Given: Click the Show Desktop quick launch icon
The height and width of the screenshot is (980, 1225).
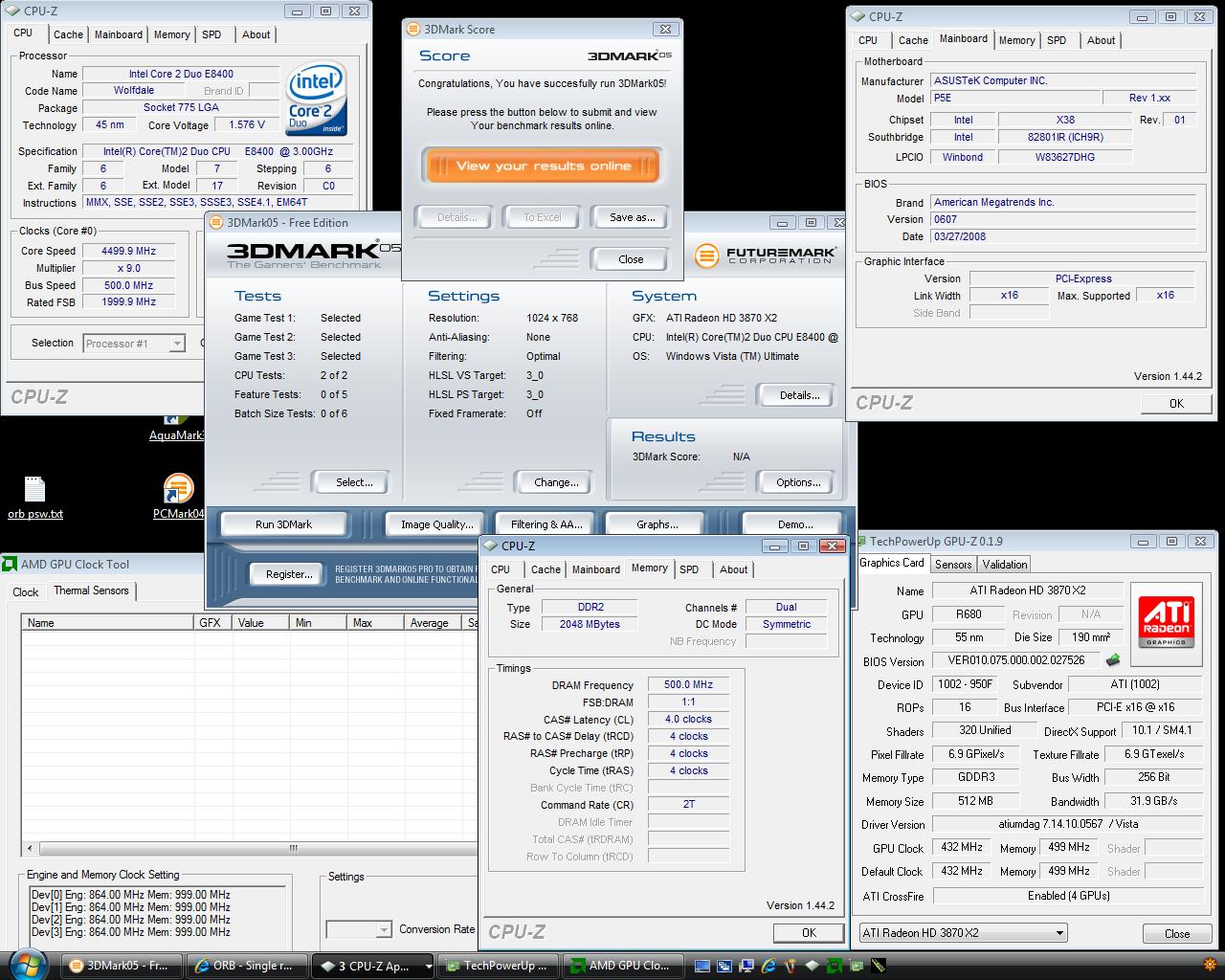Looking at the screenshot, I should click(x=702, y=966).
